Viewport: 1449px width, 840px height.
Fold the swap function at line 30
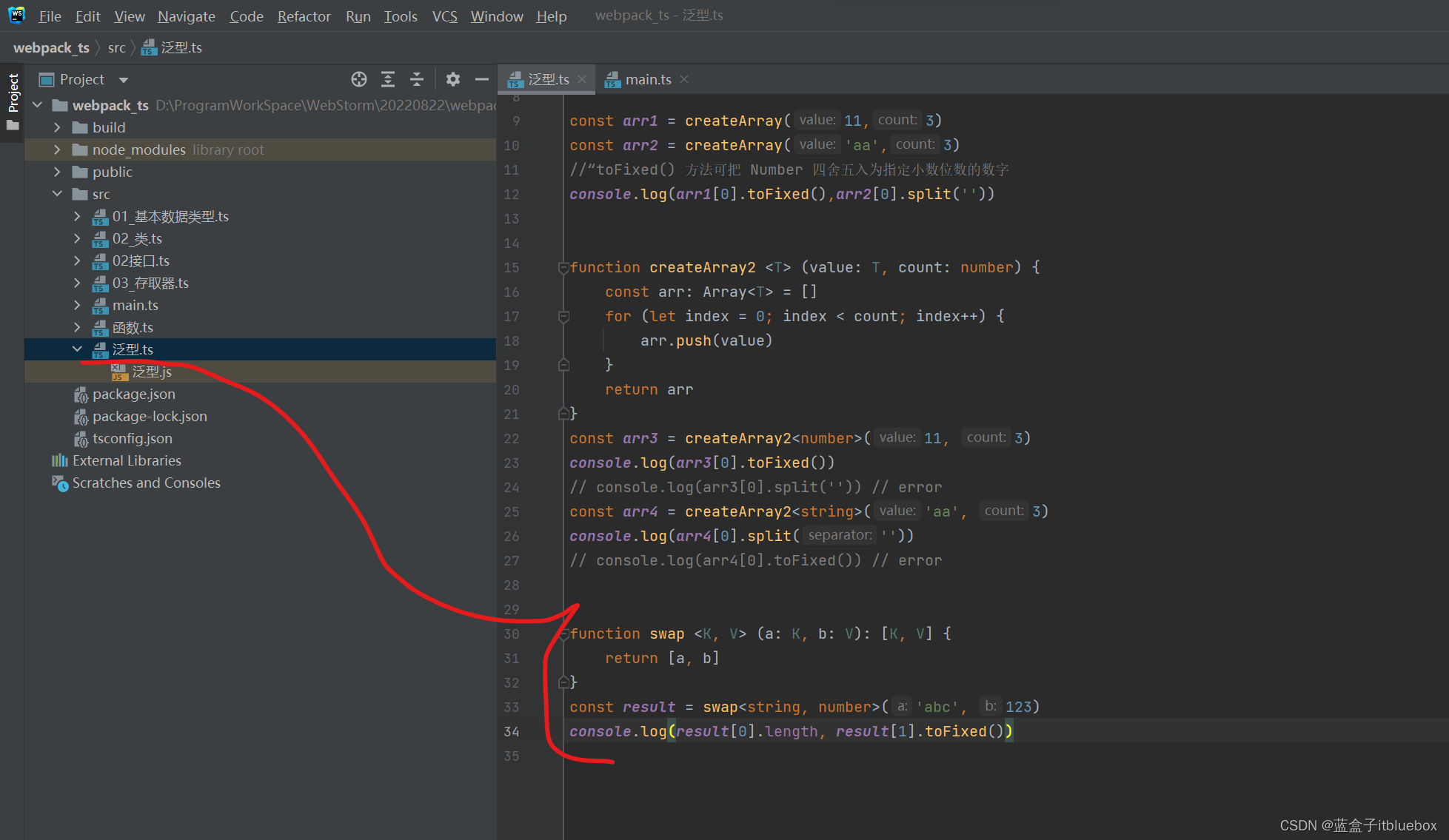click(563, 634)
